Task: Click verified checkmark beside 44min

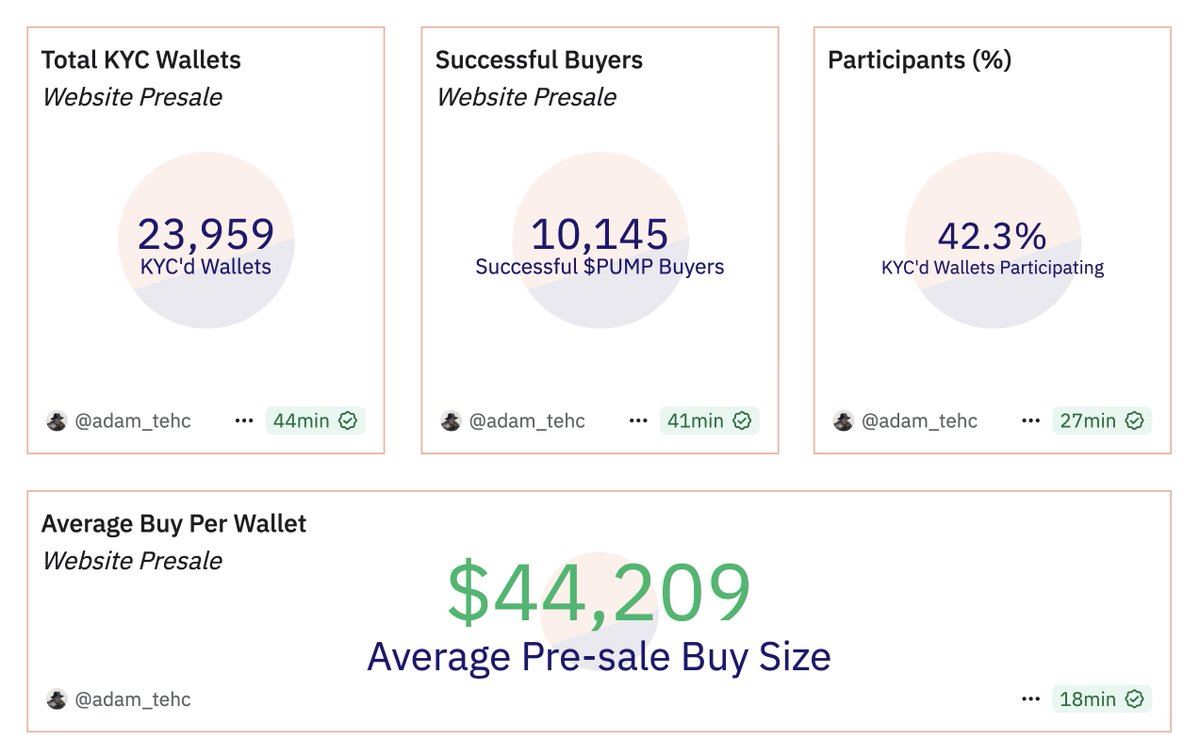Action: pos(348,421)
